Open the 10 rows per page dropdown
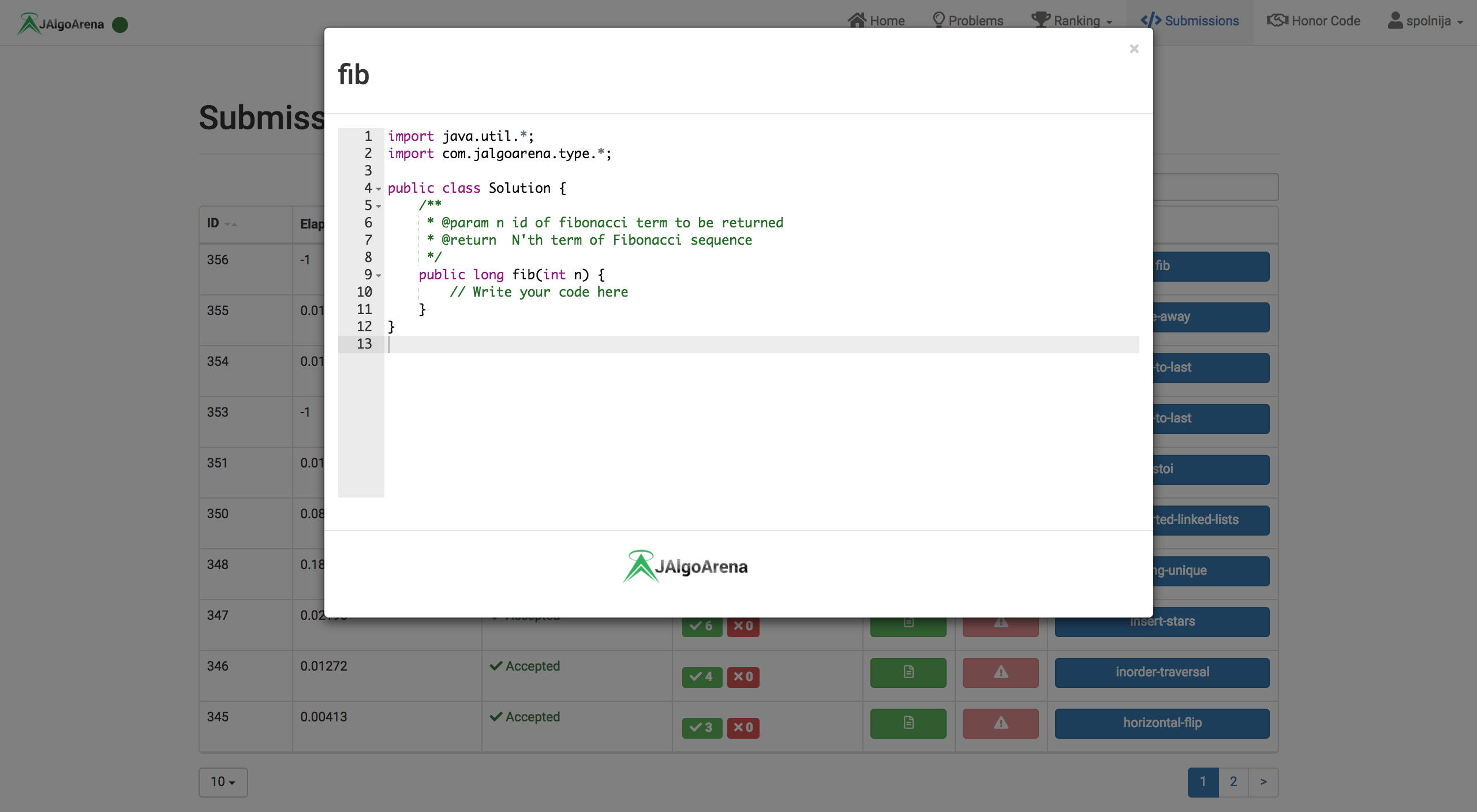 pyautogui.click(x=223, y=782)
